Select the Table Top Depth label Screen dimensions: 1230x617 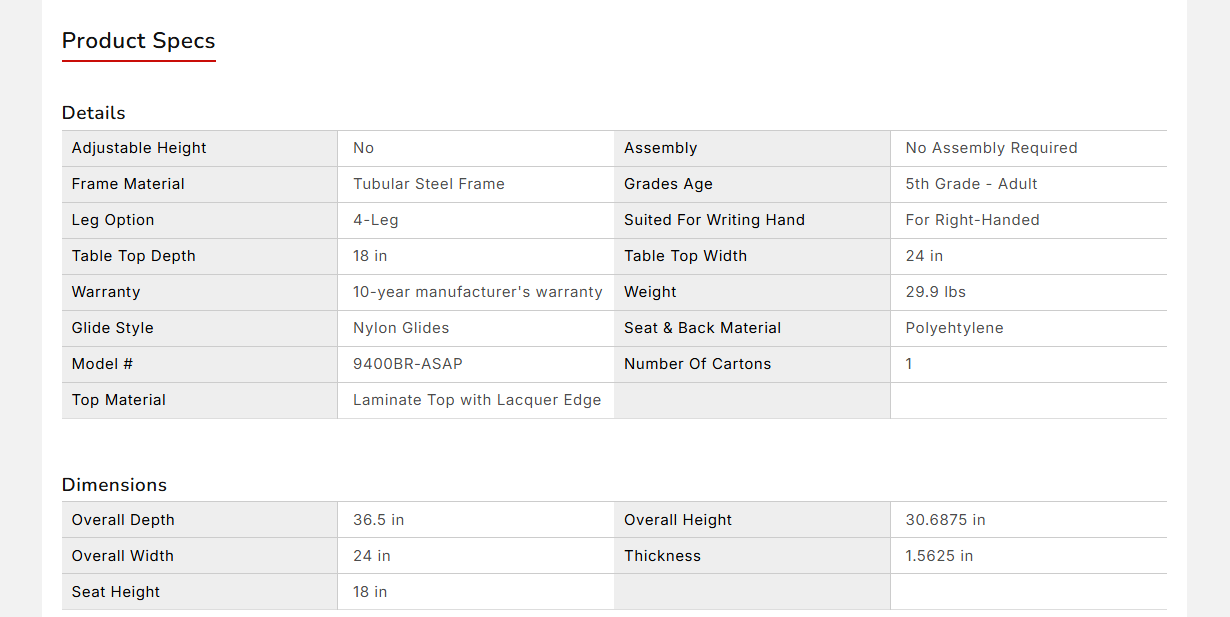coord(134,256)
